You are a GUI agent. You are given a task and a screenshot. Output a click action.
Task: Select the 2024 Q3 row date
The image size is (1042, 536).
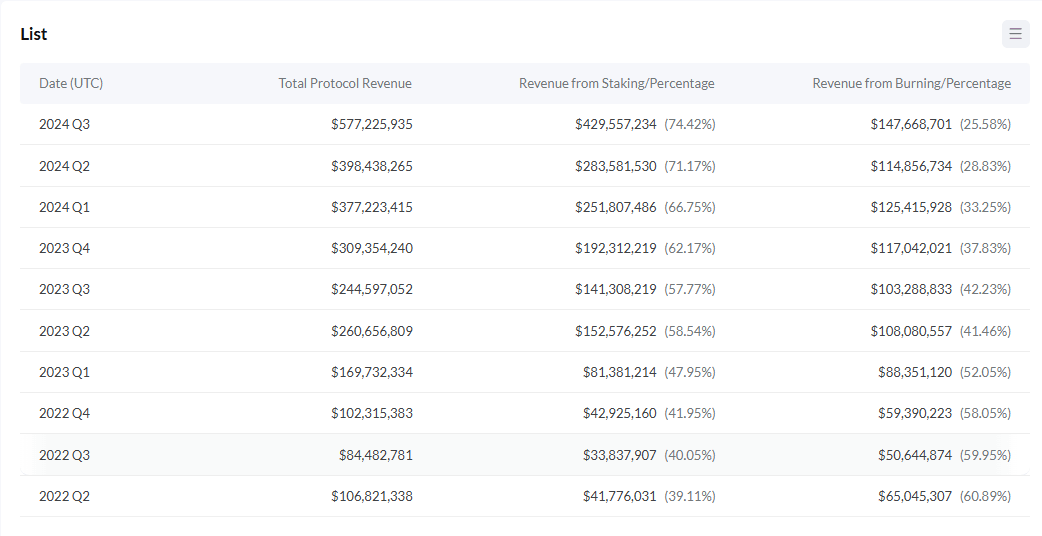pyautogui.click(x=65, y=125)
